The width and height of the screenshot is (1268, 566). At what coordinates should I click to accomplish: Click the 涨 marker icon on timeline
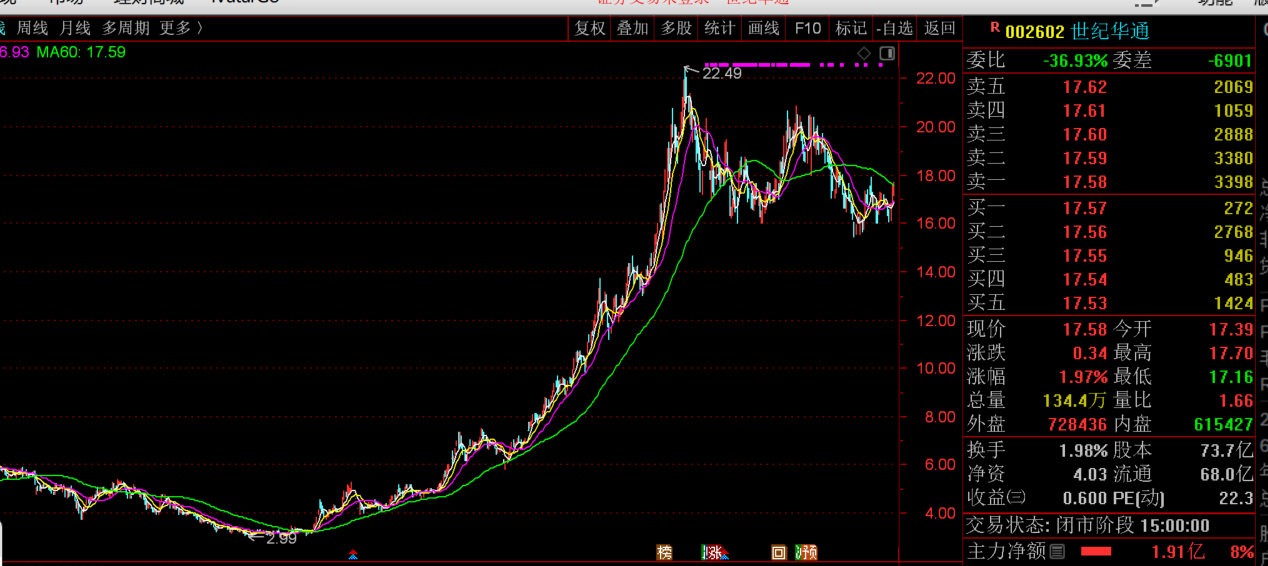[x=713, y=552]
